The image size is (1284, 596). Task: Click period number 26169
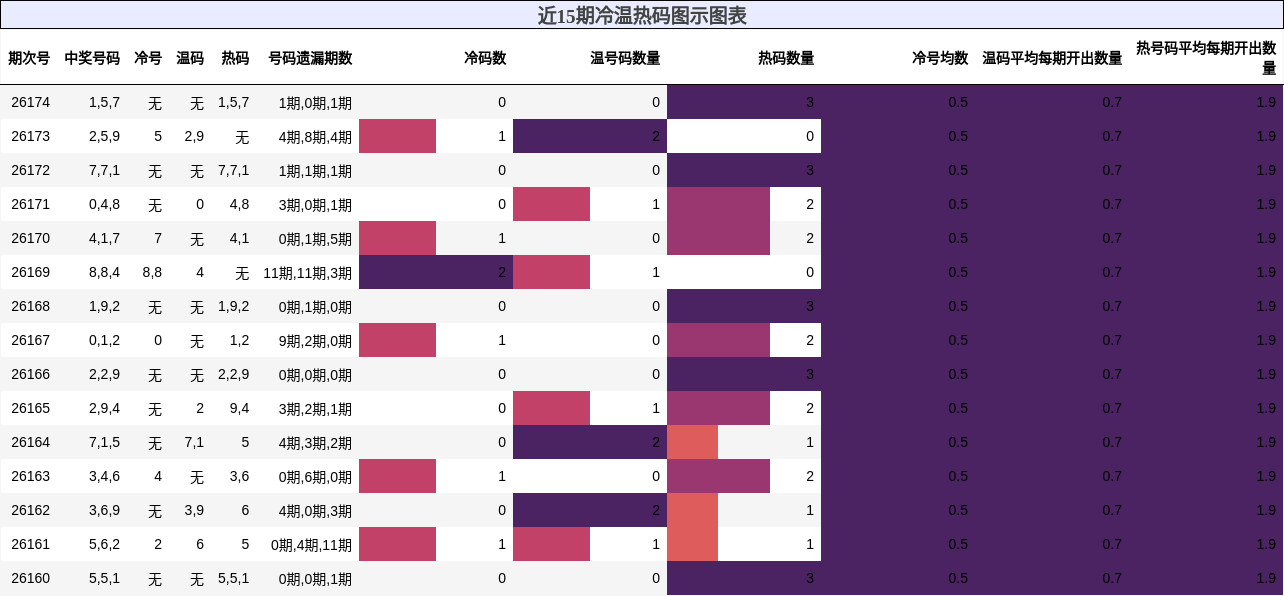pyautogui.click(x=30, y=272)
